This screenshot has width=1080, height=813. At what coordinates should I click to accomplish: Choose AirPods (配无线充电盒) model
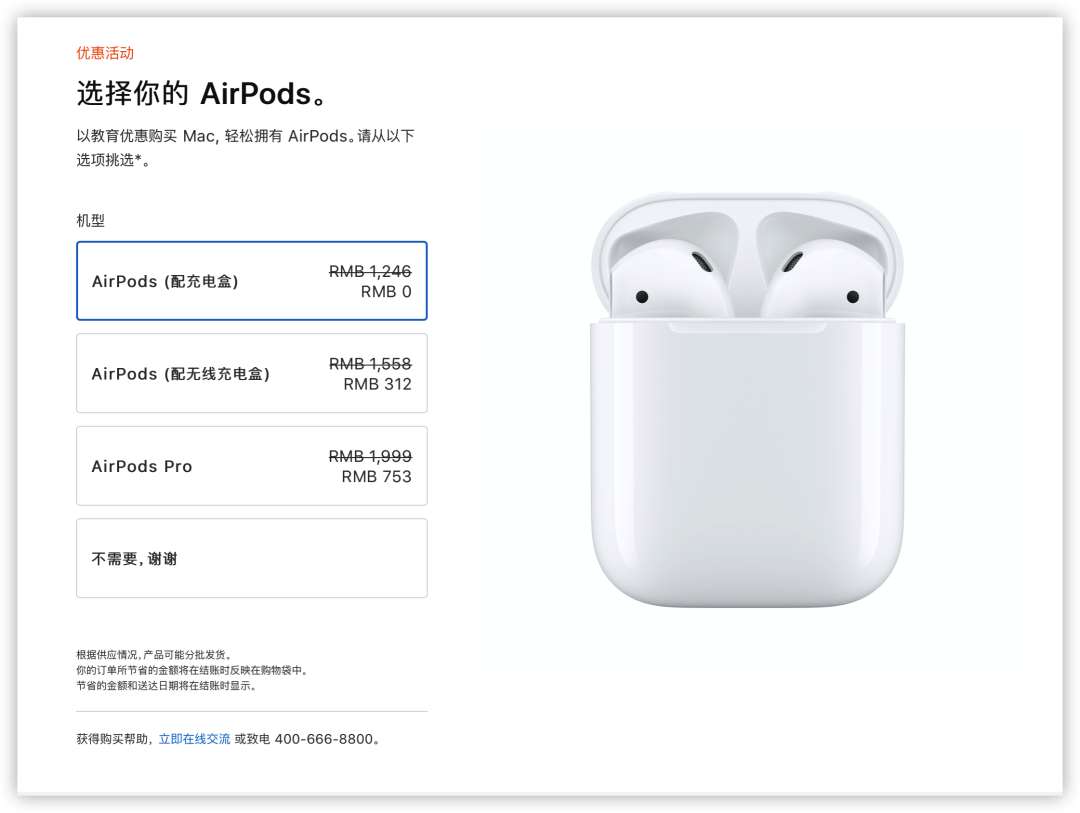[251, 373]
